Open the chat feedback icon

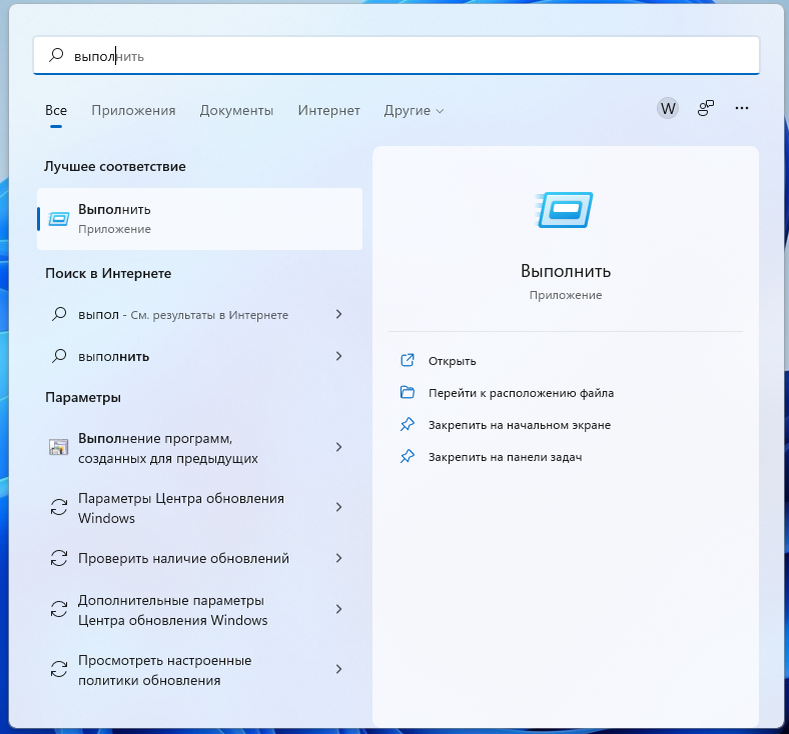705,108
